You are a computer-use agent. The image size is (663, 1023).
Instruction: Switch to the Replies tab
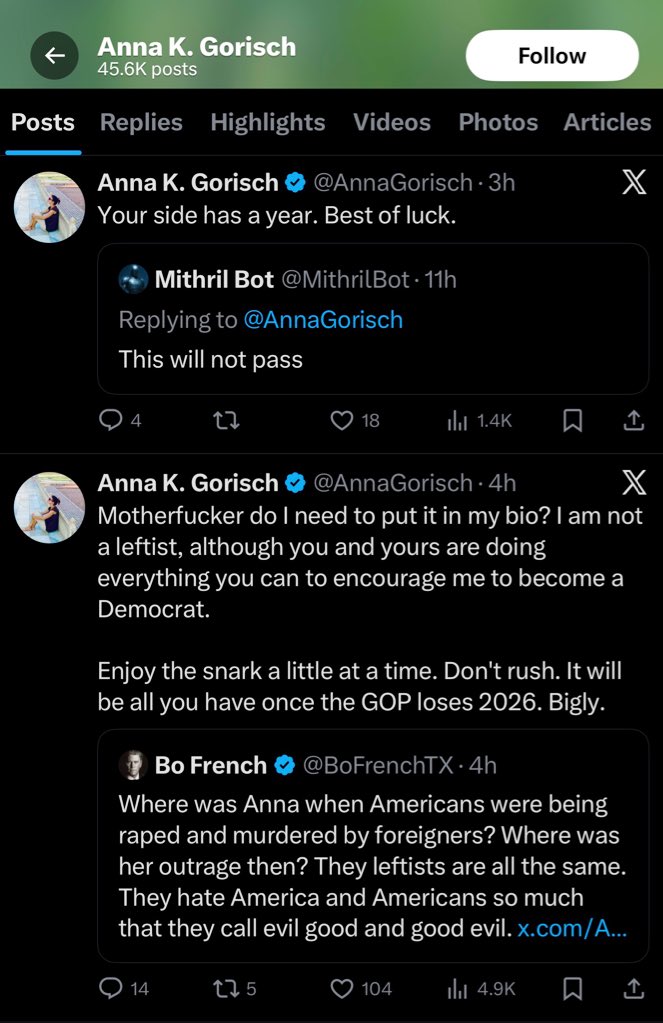(x=141, y=122)
